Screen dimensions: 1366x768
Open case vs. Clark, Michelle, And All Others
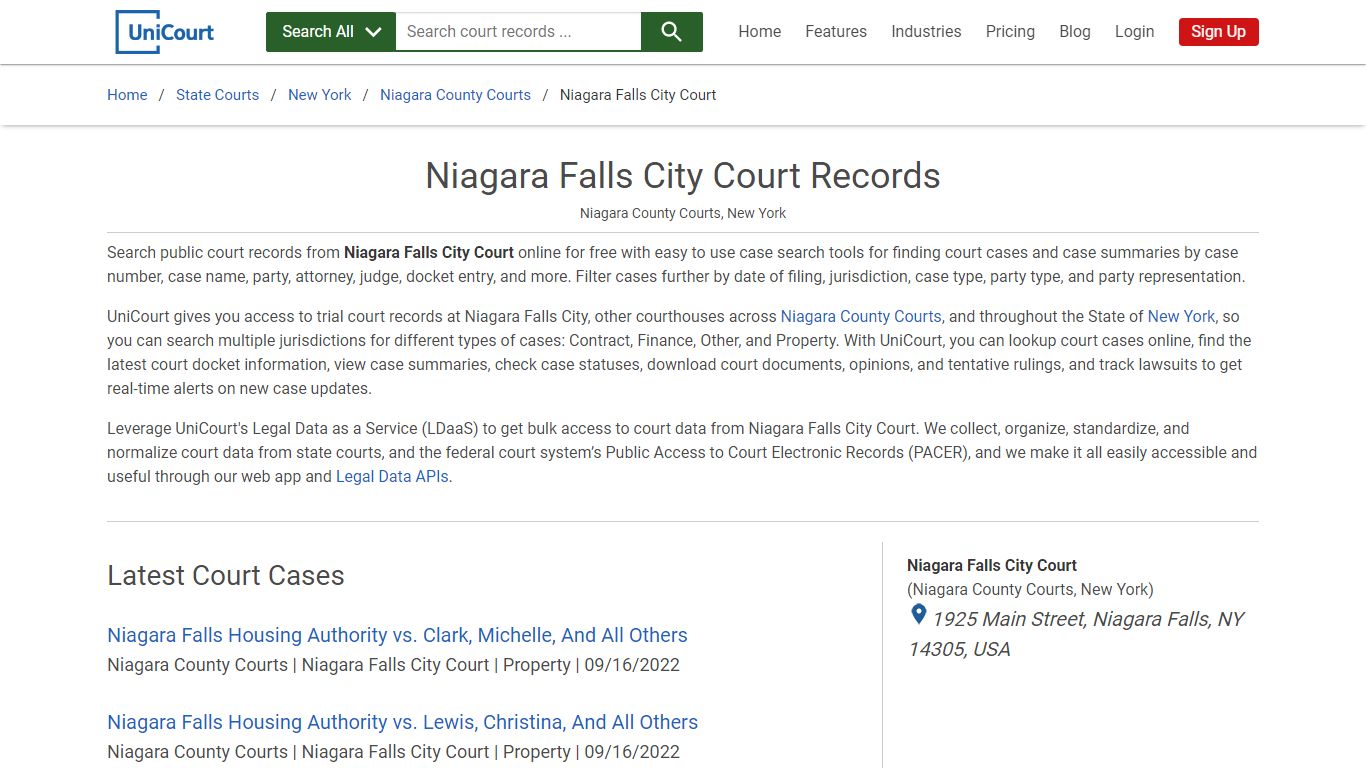(x=397, y=635)
